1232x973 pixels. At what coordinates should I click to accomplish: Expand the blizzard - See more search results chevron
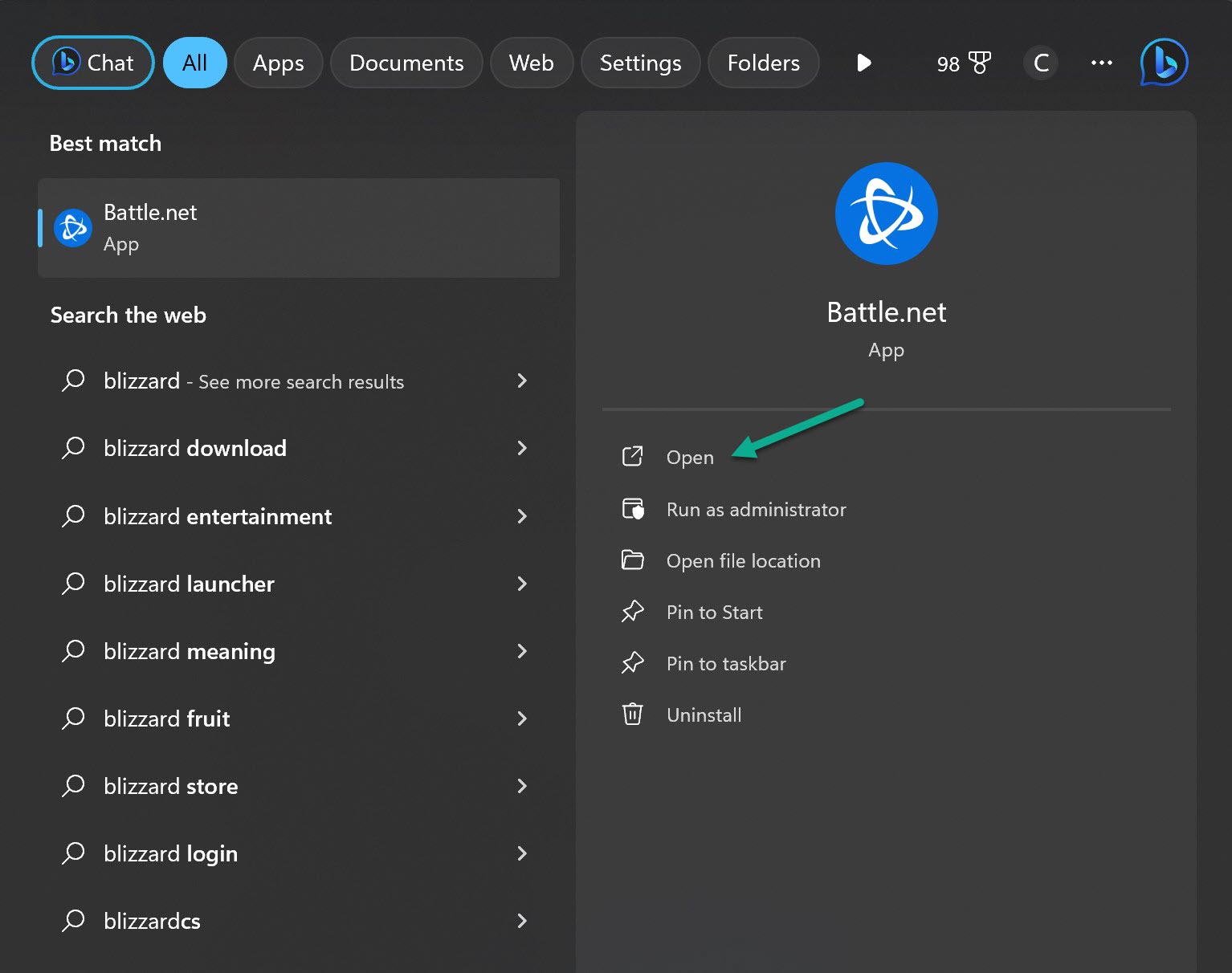pos(522,381)
